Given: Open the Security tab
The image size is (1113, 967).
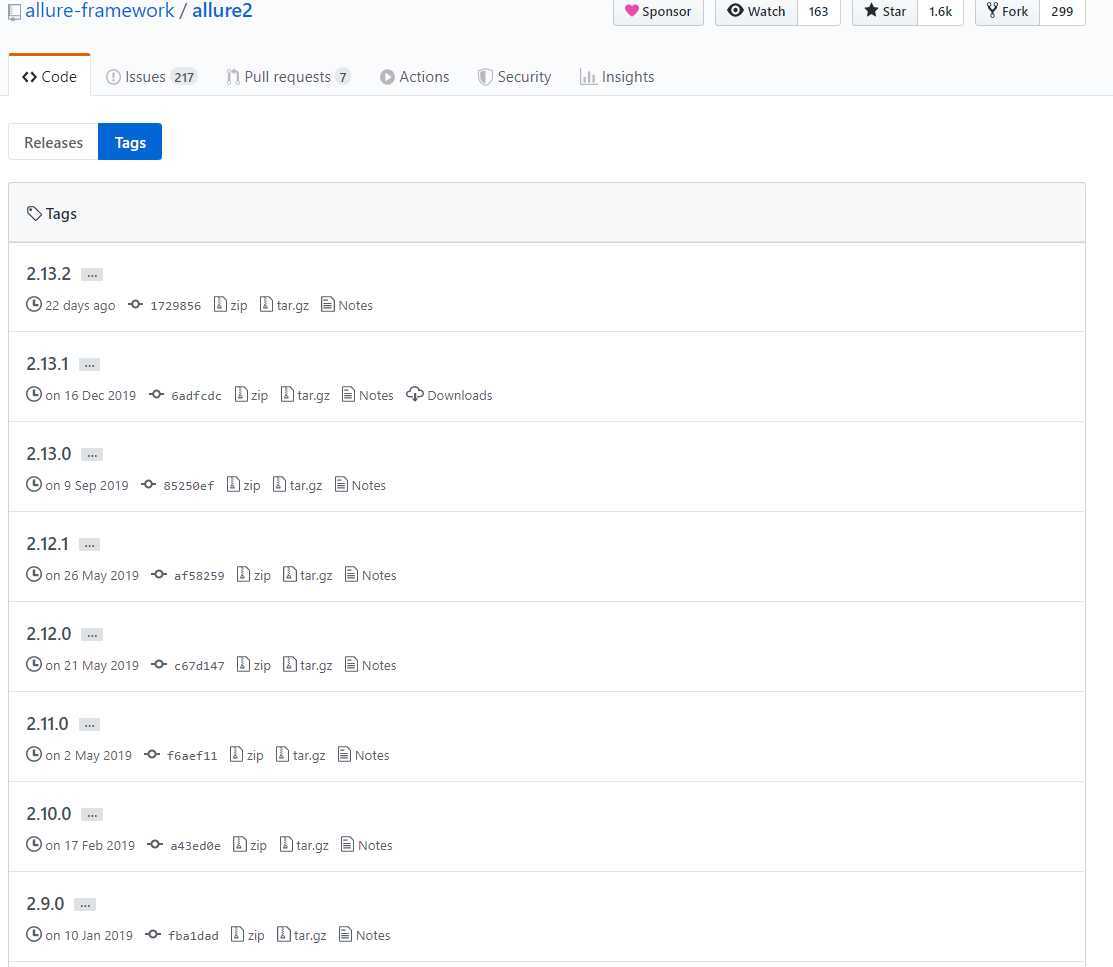Looking at the screenshot, I should click(x=515, y=77).
